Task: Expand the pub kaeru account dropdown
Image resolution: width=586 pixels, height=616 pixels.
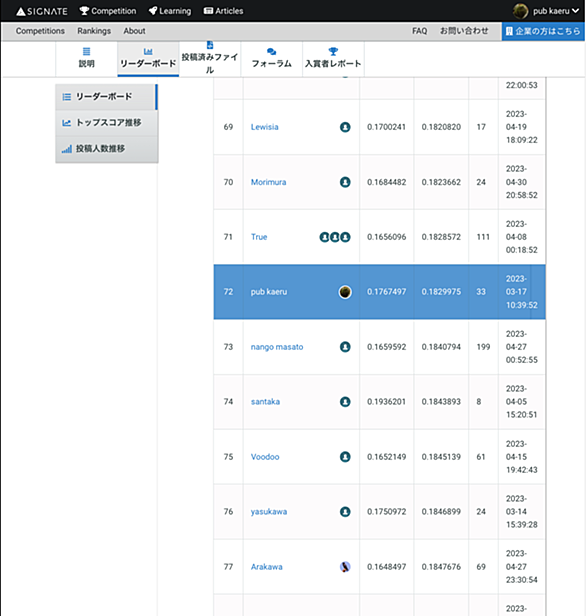Action: tap(575, 11)
